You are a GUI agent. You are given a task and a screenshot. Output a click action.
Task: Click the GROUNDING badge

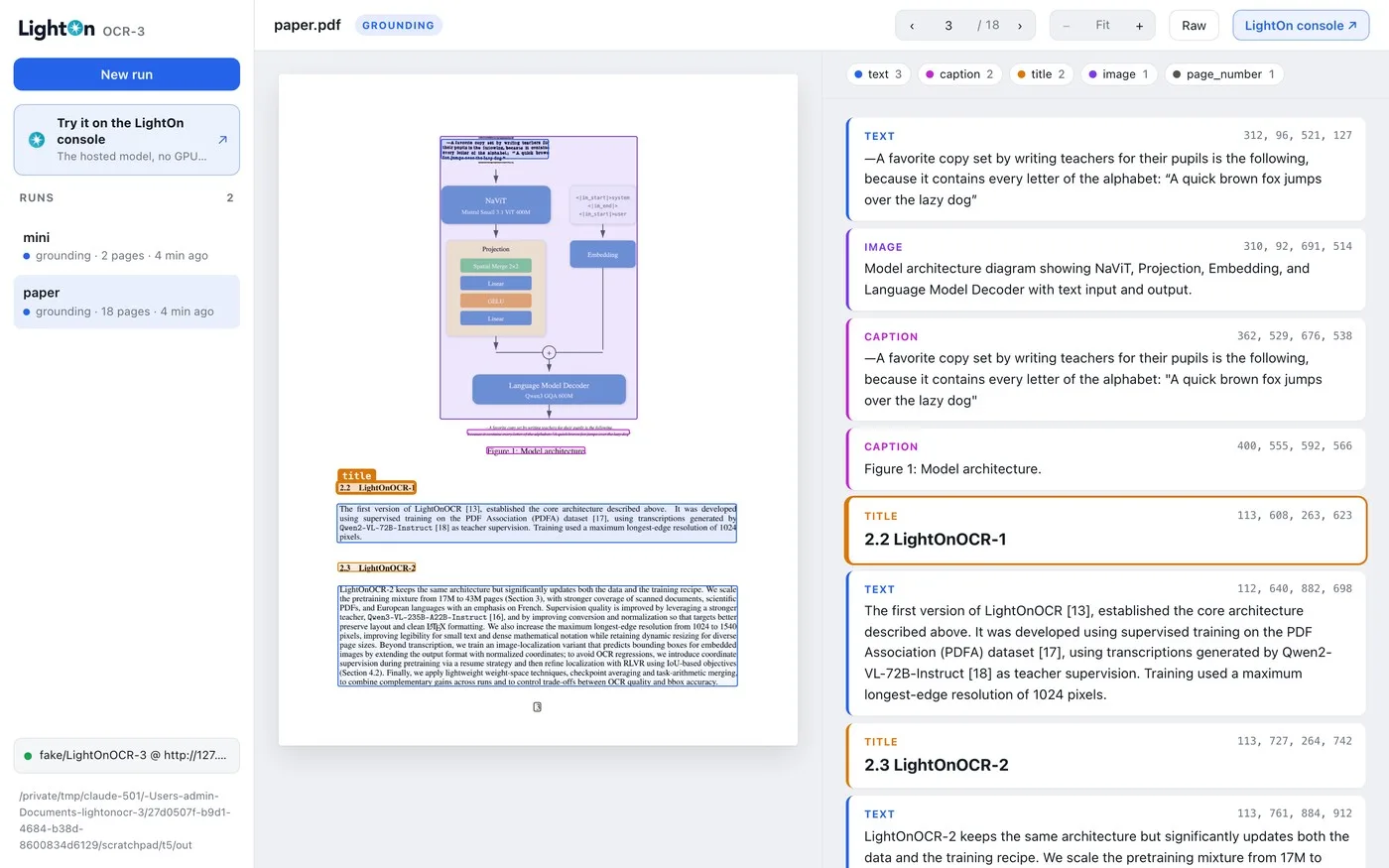point(398,26)
